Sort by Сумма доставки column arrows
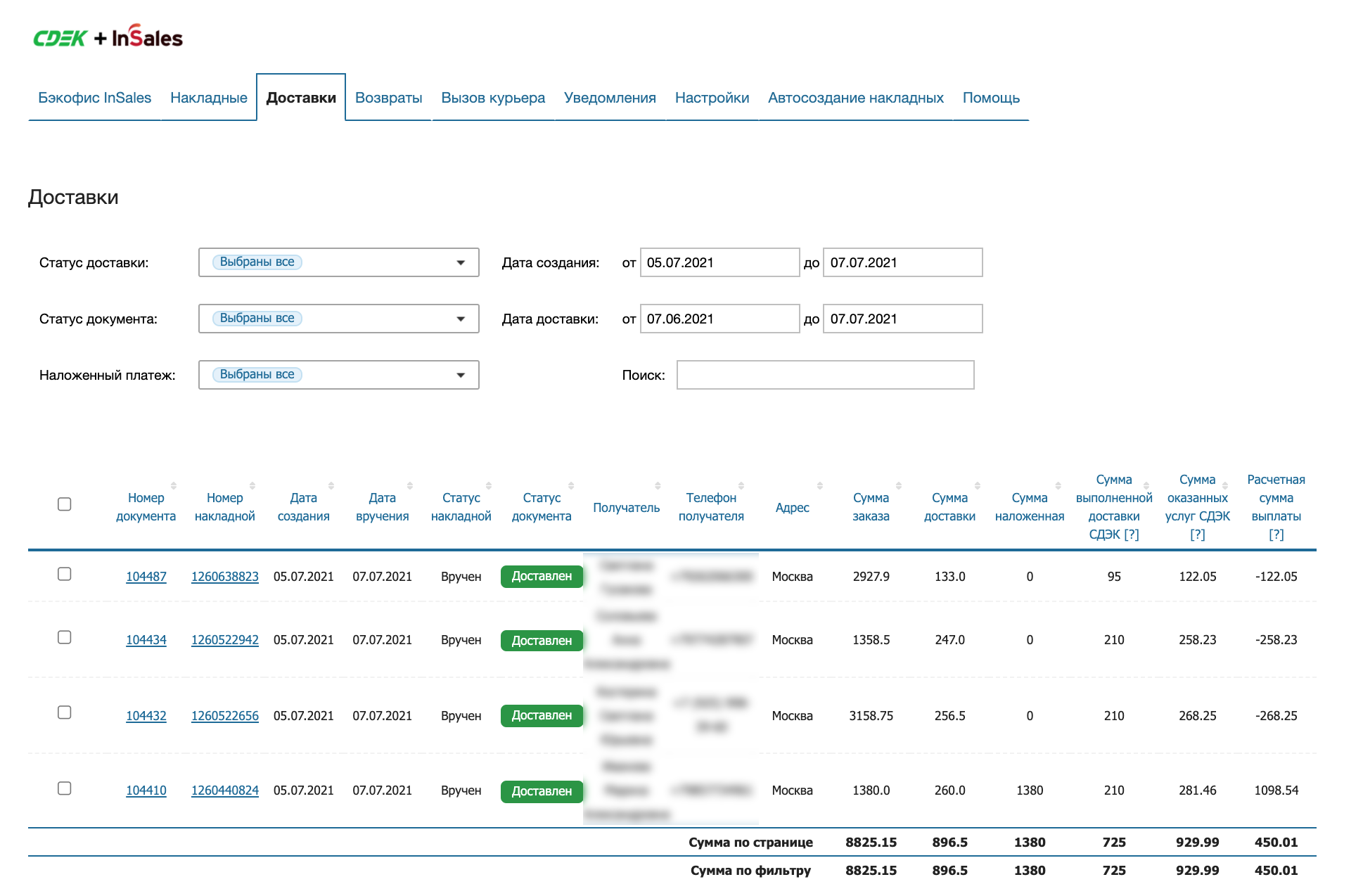This screenshot has height=896, width=1363. (x=978, y=485)
